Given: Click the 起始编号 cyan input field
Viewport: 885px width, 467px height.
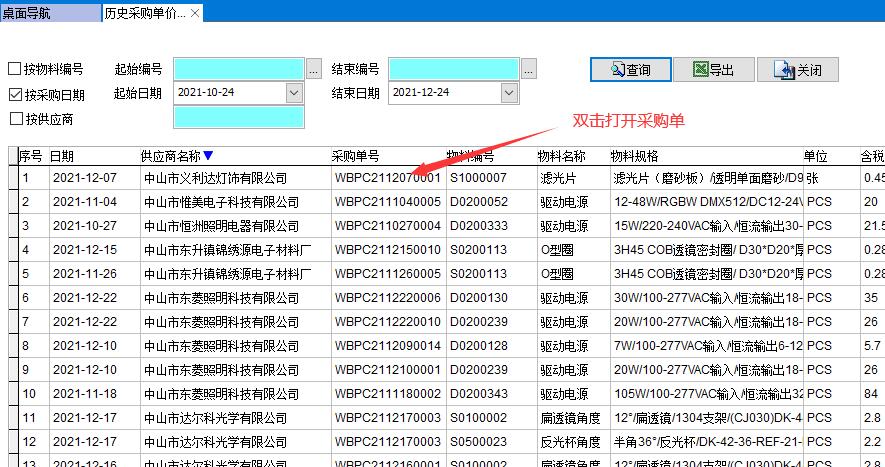Looking at the screenshot, I should coord(238,69).
